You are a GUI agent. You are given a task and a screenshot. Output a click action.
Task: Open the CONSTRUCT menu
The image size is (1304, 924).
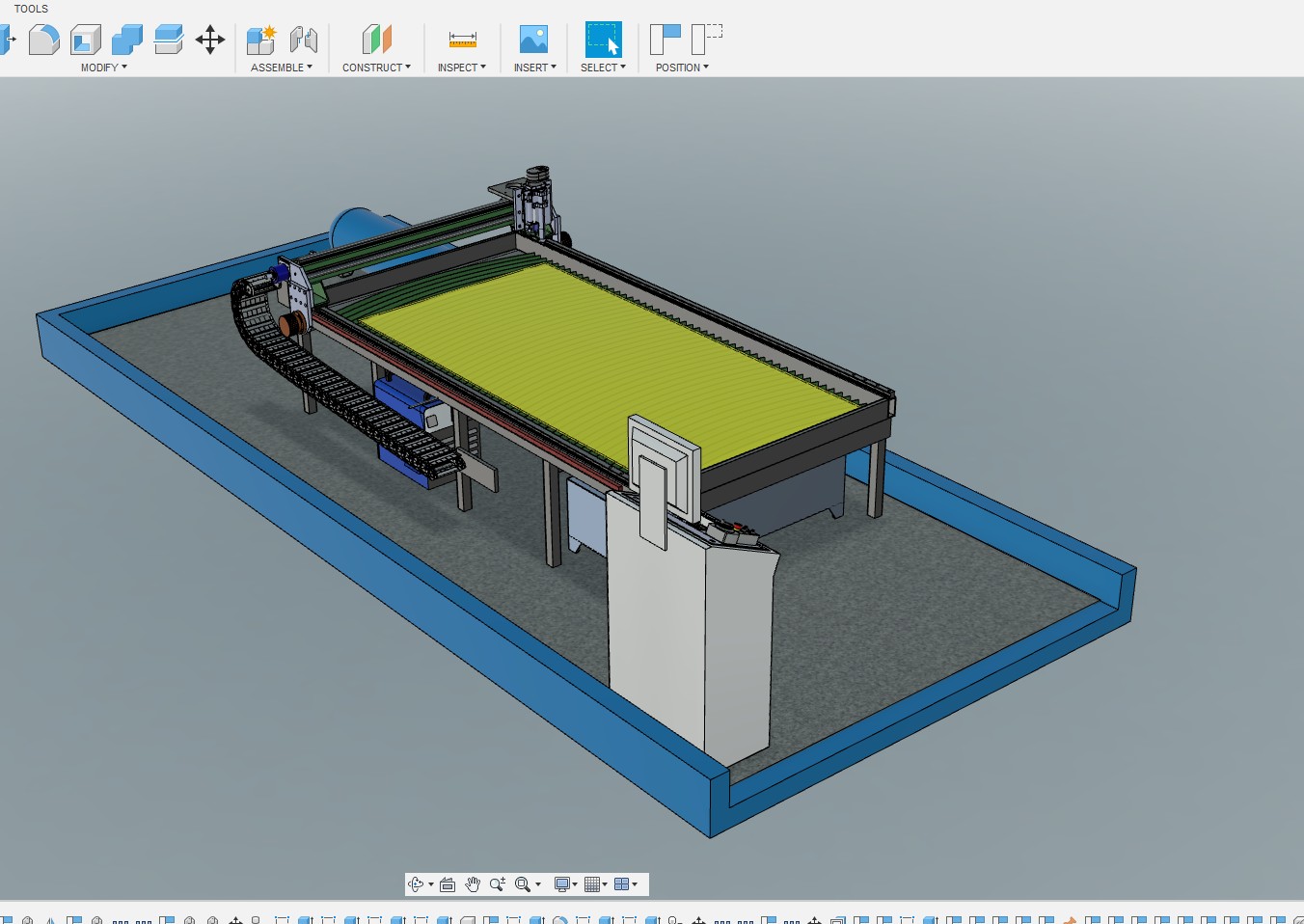tap(376, 68)
